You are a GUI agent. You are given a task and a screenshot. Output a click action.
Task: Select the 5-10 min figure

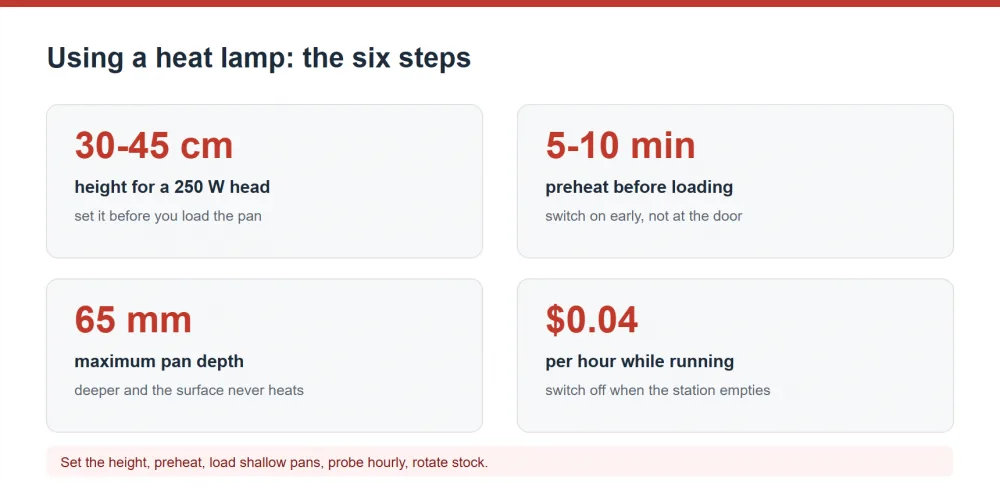(x=620, y=145)
